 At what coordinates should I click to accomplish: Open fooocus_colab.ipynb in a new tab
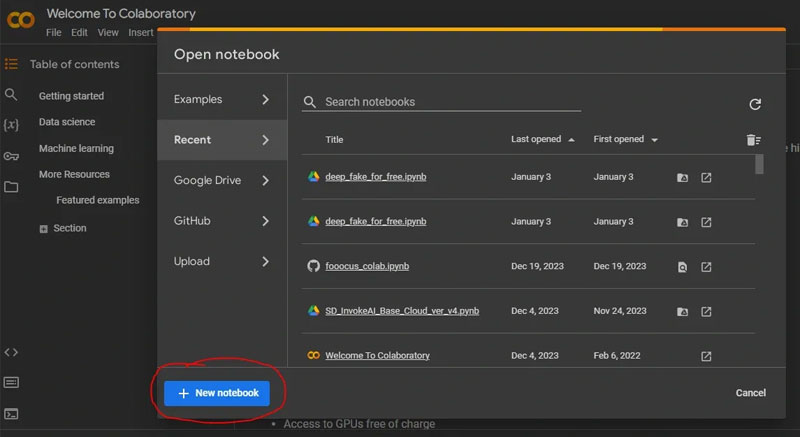click(706, 267)
